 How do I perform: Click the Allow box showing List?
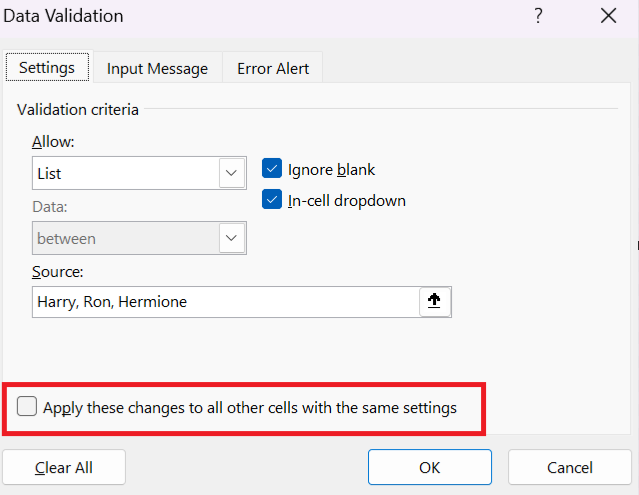(125, 173)
